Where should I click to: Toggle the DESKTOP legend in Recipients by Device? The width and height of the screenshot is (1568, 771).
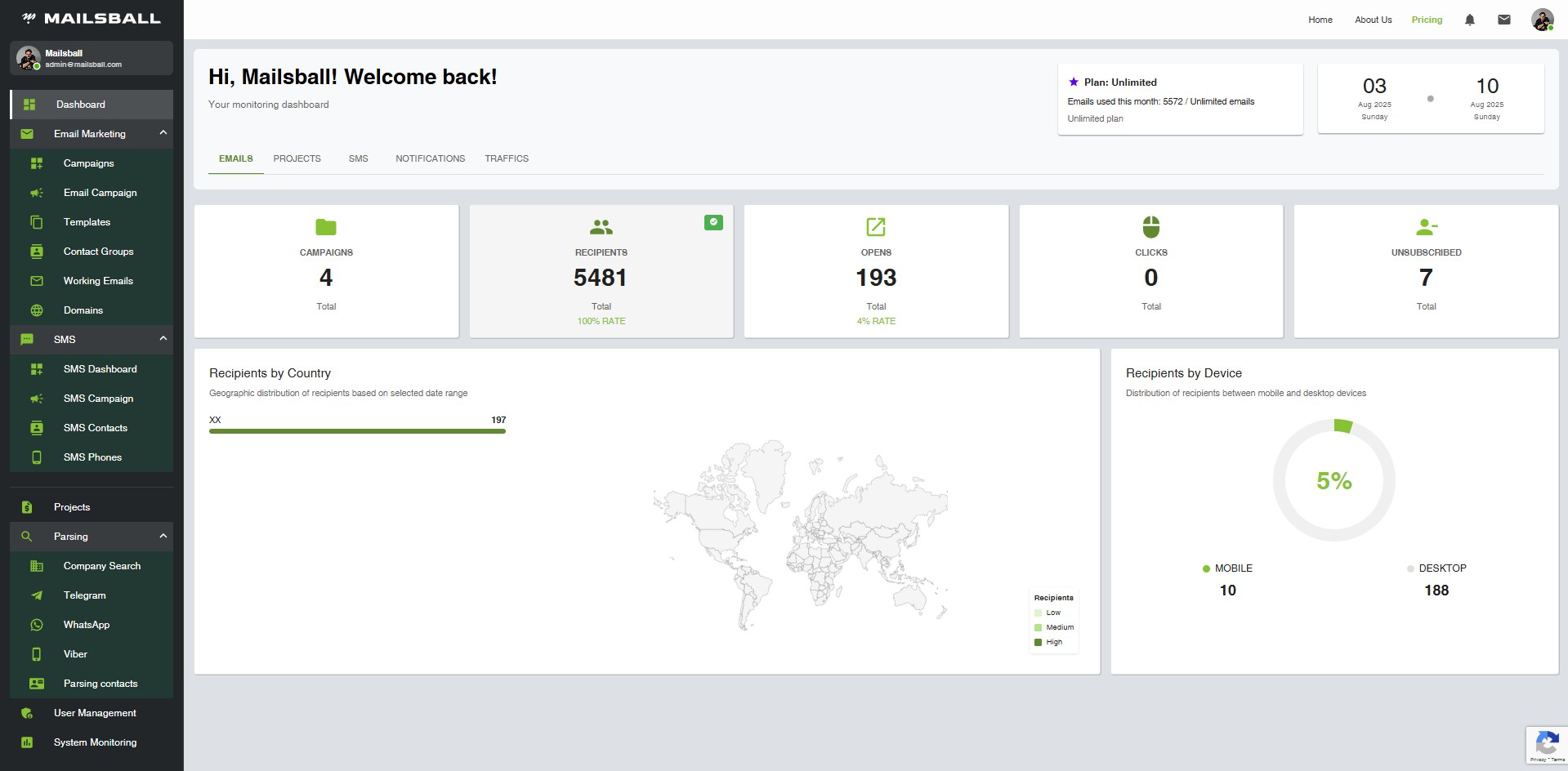click(1409, 568)
